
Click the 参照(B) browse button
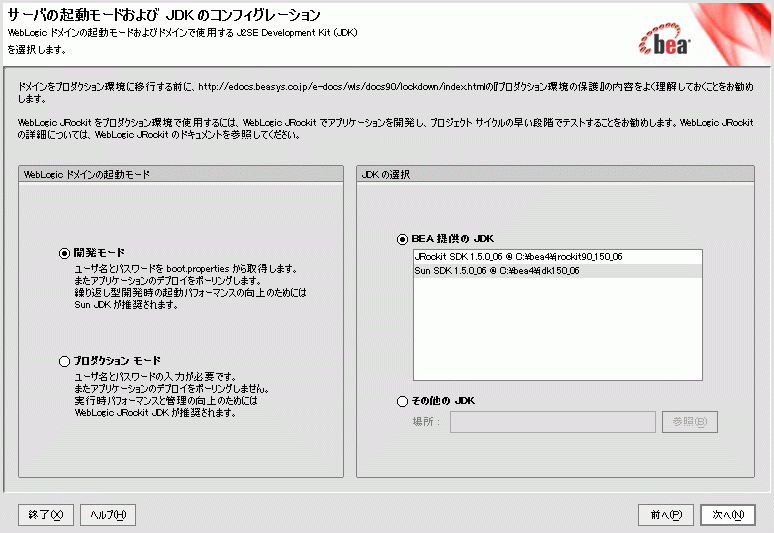coord(690,422)
